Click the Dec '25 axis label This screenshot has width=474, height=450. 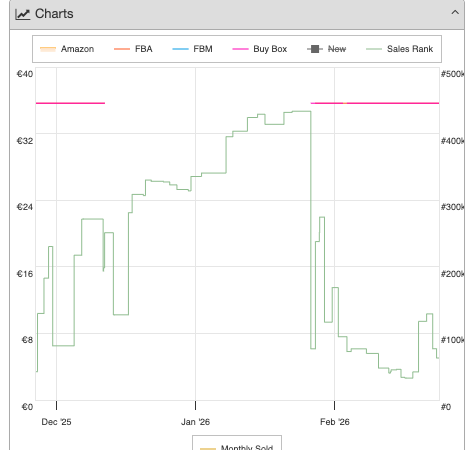(56, 422)
